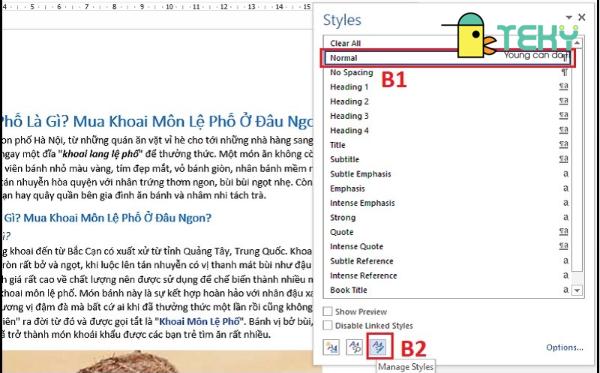Apply the Heading 2 style
This screenshot has width=600, height=373.
[447, 101]
